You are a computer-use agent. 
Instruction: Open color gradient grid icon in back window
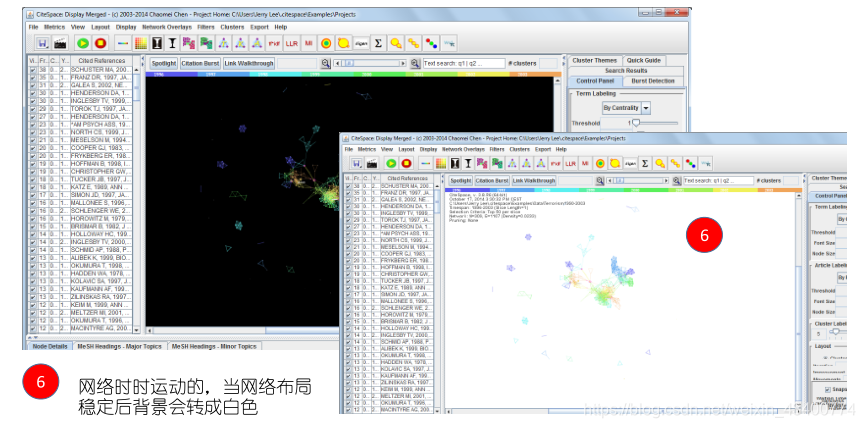pos(141,42)
